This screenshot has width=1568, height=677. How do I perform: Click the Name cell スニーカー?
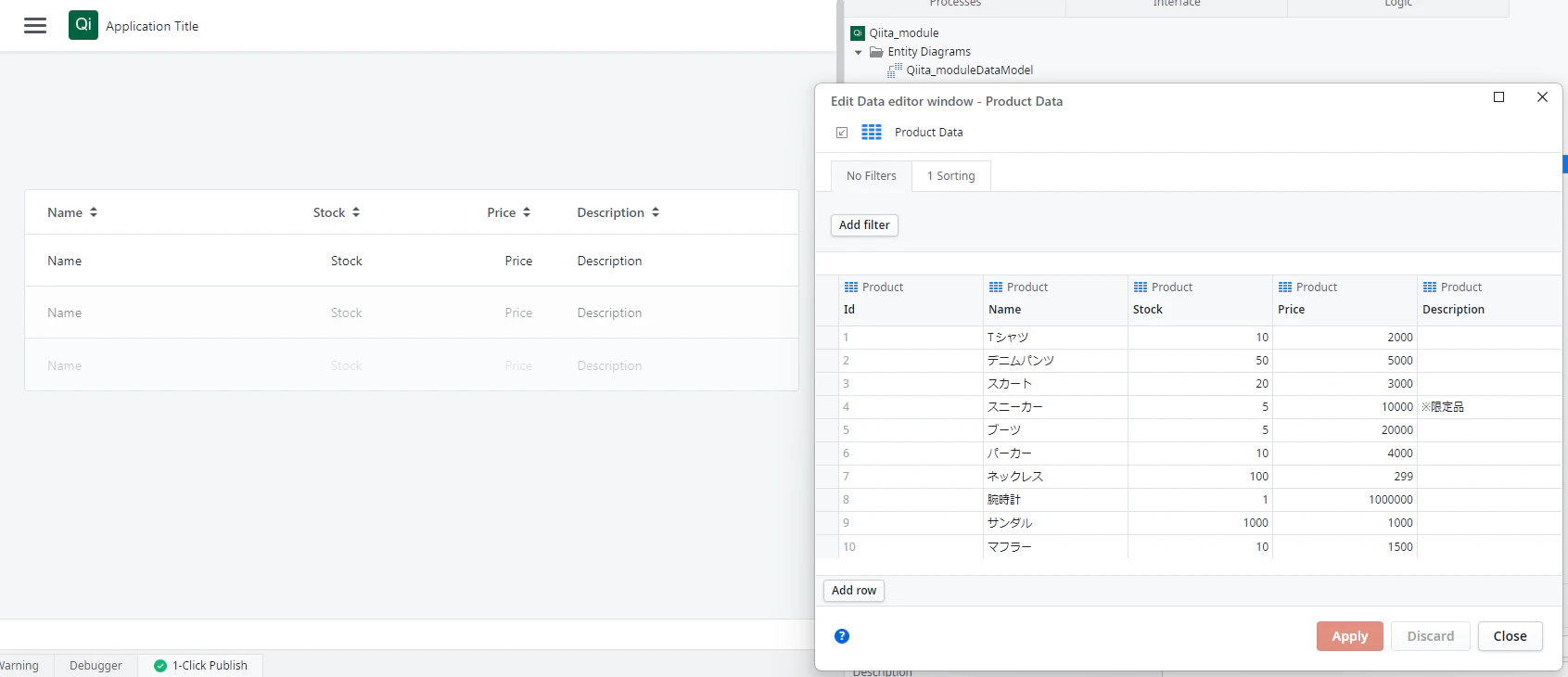coord(1055,407)
